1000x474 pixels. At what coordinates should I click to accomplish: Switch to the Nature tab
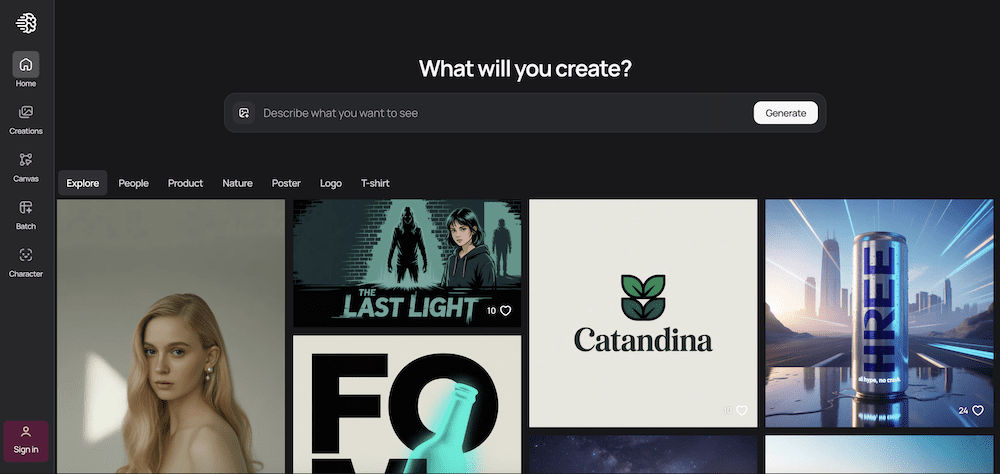click(237, 183)
